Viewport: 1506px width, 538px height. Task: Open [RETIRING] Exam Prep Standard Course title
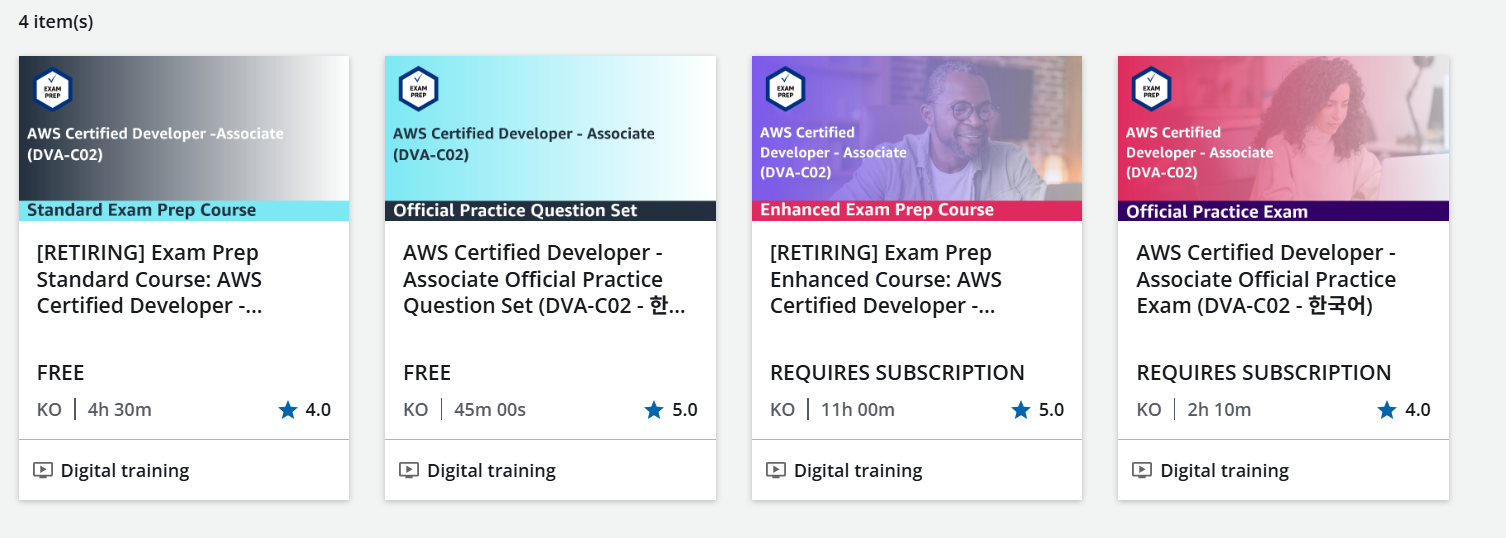click(149, 279)
